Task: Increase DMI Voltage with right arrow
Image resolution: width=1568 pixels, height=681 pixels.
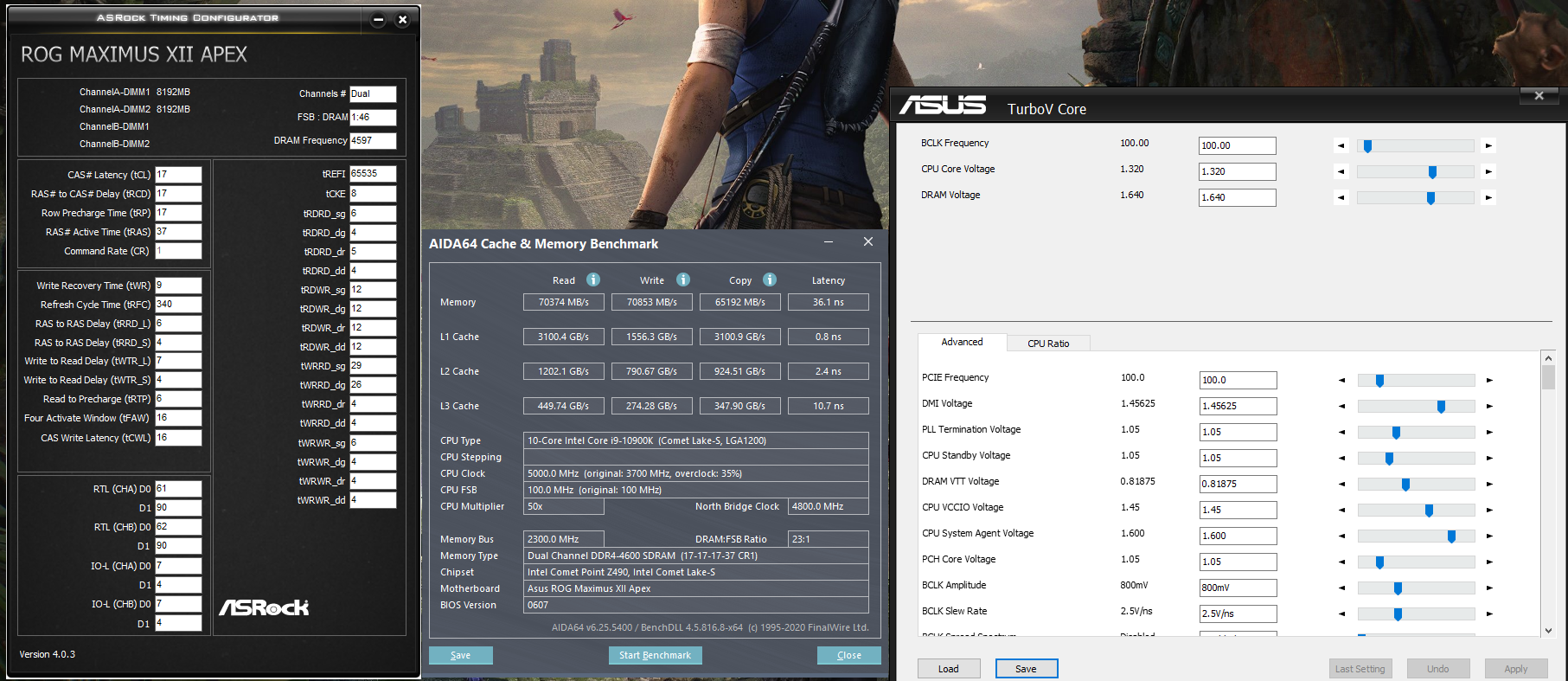Action: (x=1489, y=407)
